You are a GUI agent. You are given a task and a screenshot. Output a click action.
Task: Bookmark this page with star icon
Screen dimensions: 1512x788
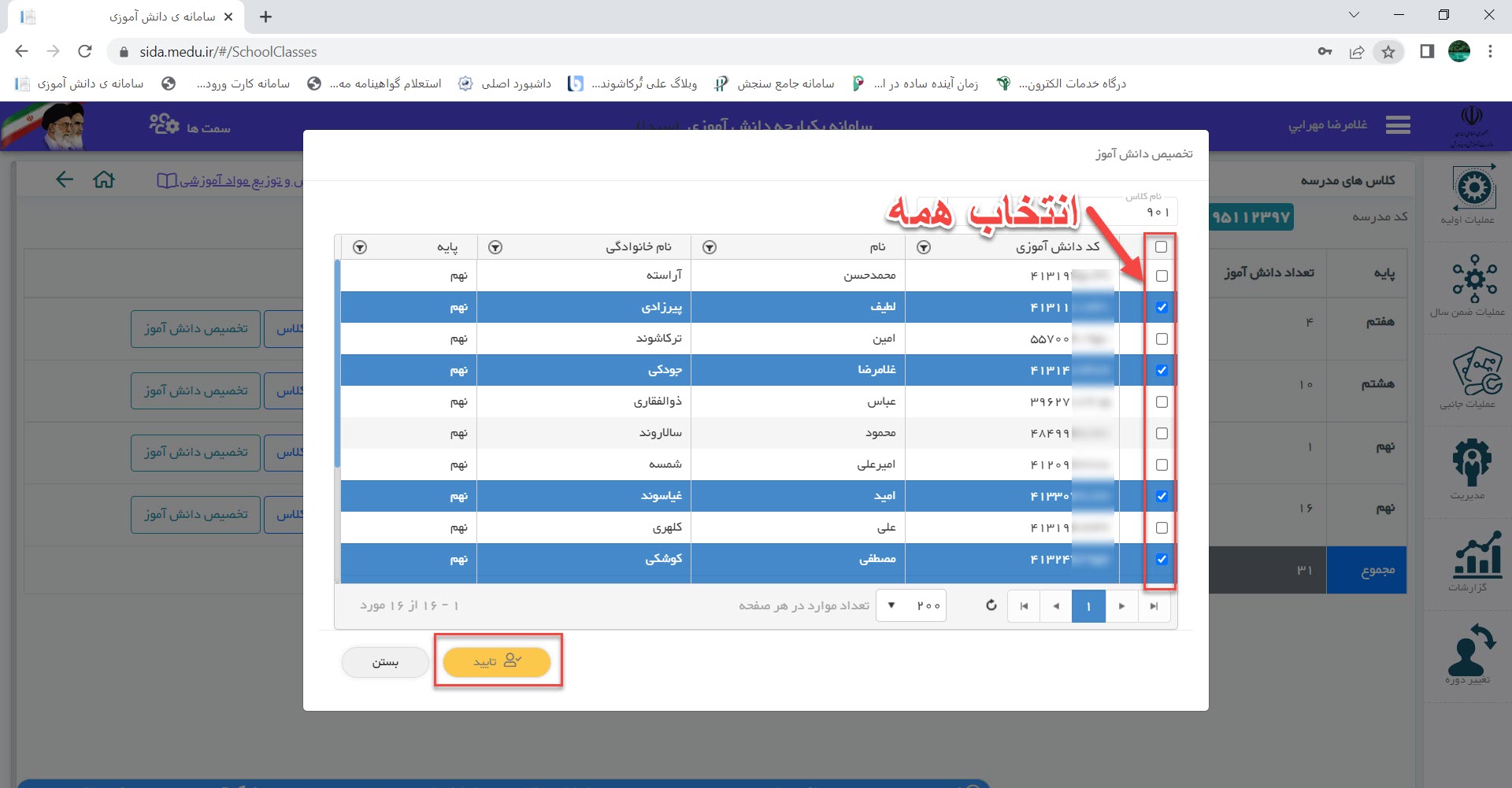[1388, 52]
